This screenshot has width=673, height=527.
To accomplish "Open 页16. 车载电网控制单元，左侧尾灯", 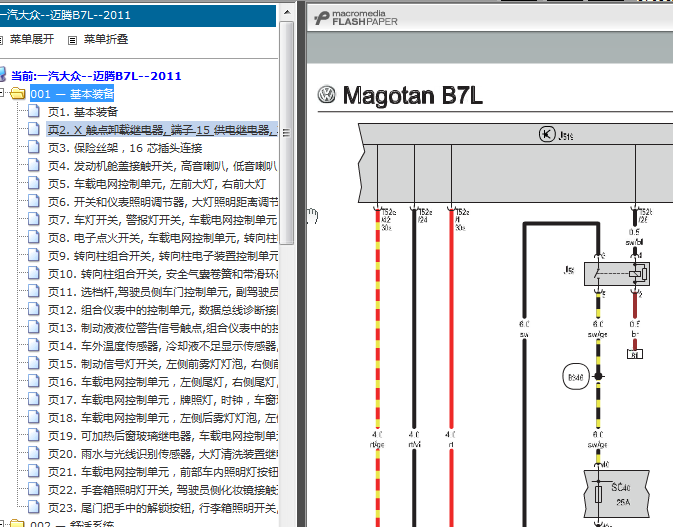I will pyautogui.click(x=163, y=382).
